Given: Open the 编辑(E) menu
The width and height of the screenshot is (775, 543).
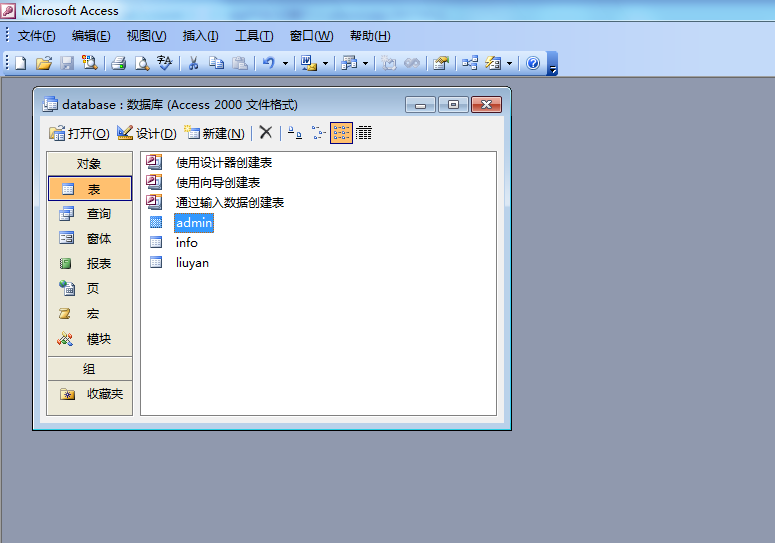Looking at the screenshot, I should (x=91, y=36).
